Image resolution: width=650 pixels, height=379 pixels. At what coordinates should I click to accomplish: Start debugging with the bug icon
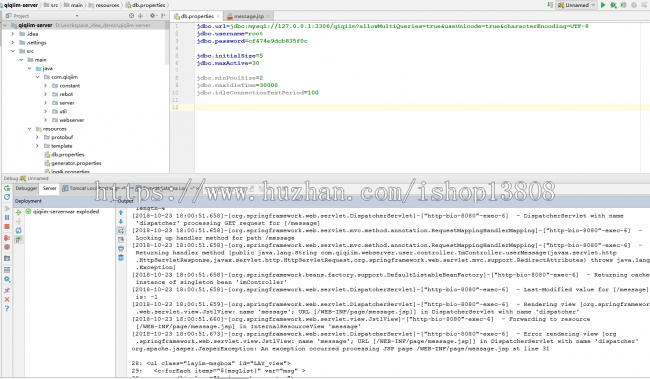point(613,5)
